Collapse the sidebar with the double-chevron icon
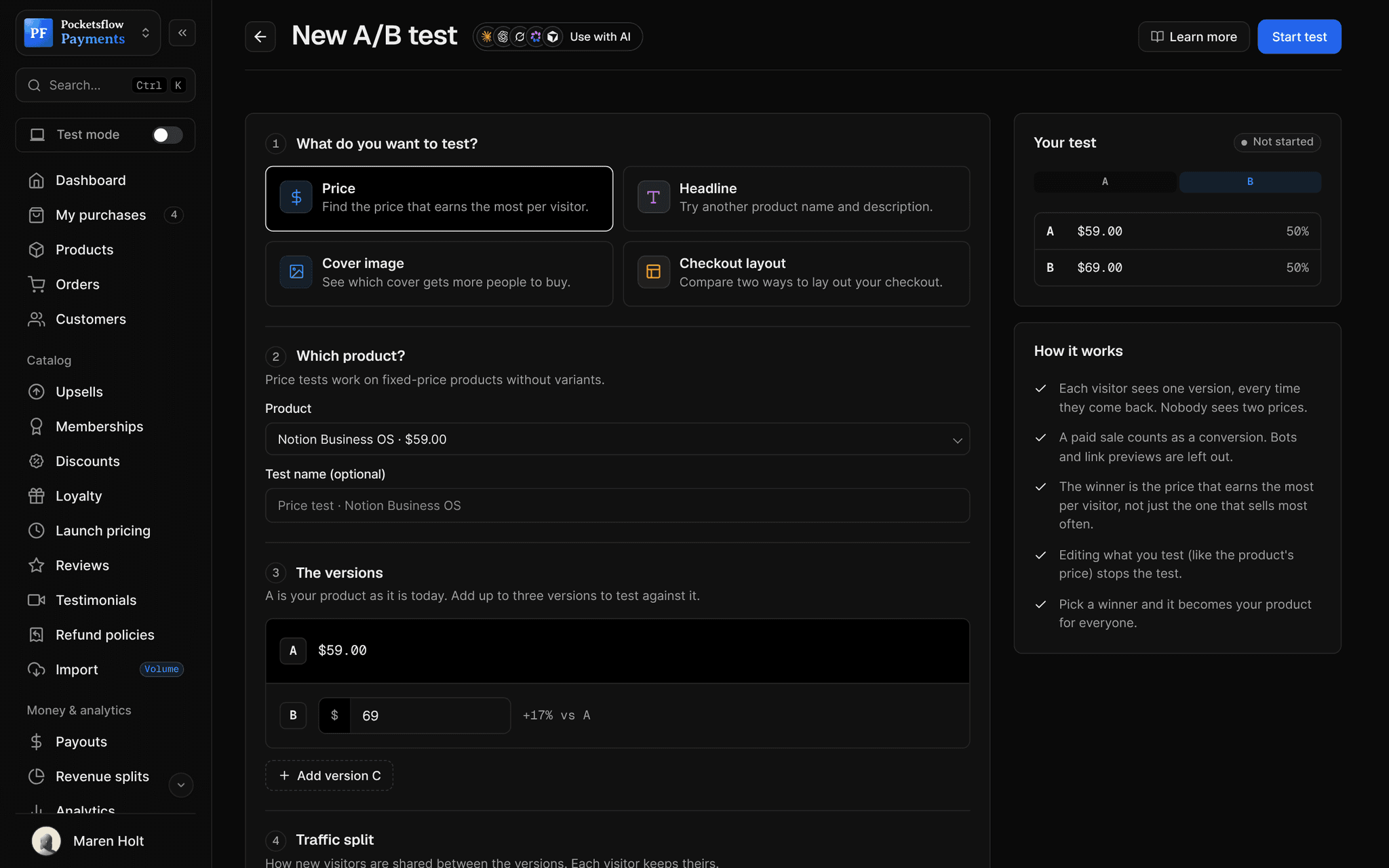 (182, 33)
